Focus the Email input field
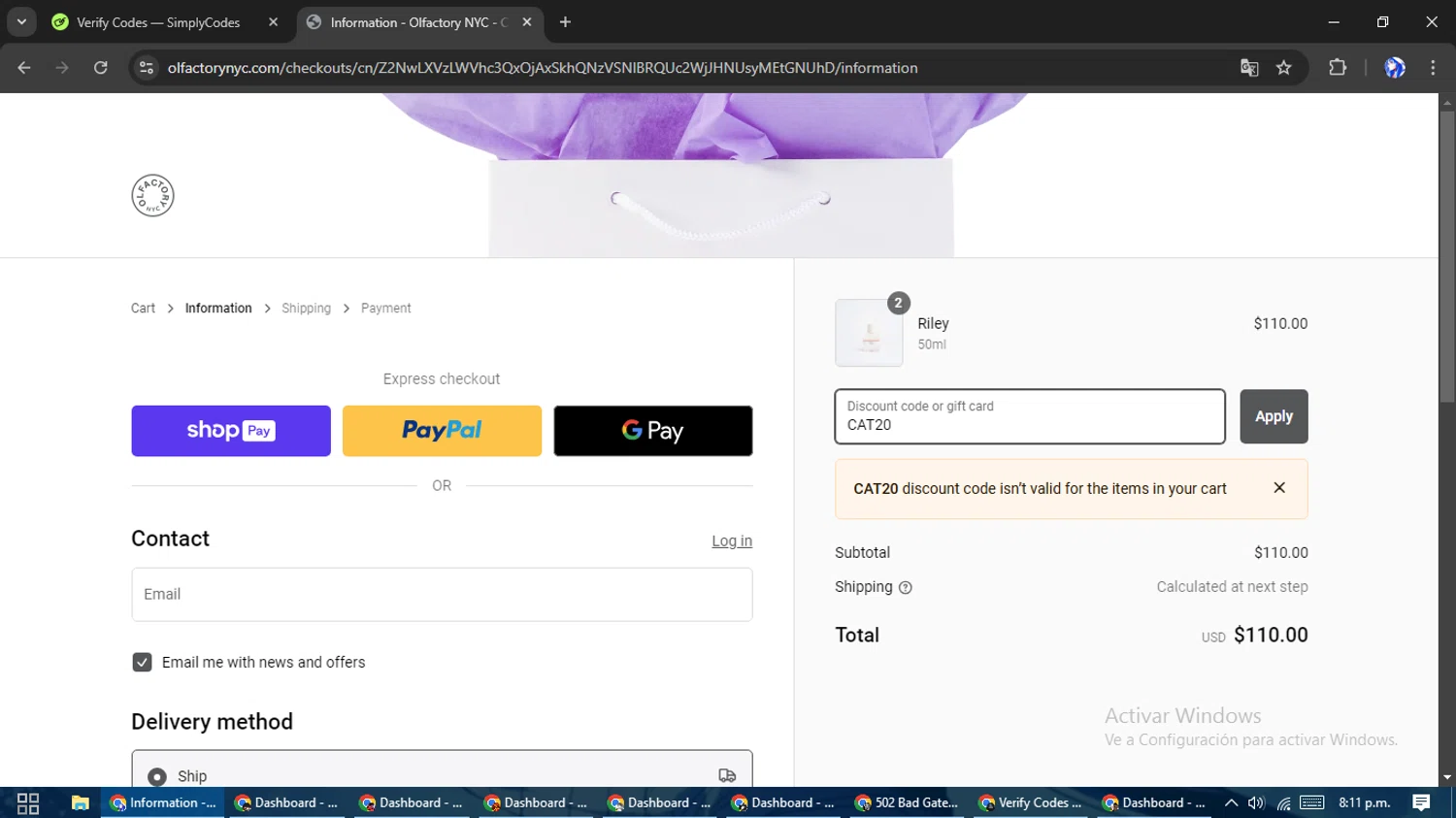Image resolution: width=1456 pixels, height=818 pixels. 442,594
